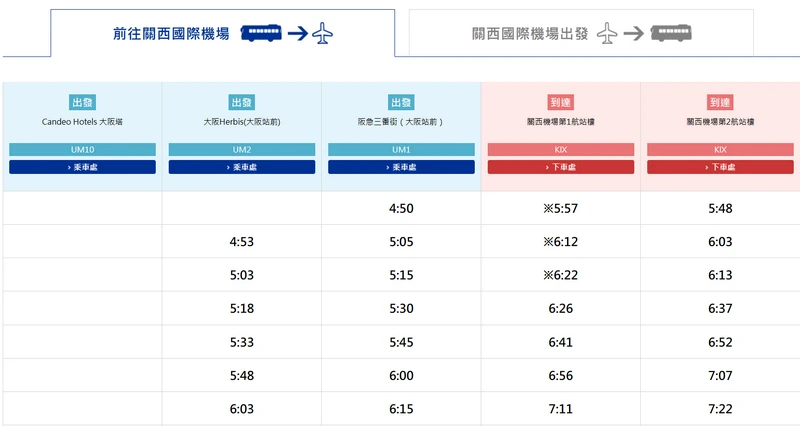Select the 5:33 departure time cell
800x426 pixels.
click(242, 342)
